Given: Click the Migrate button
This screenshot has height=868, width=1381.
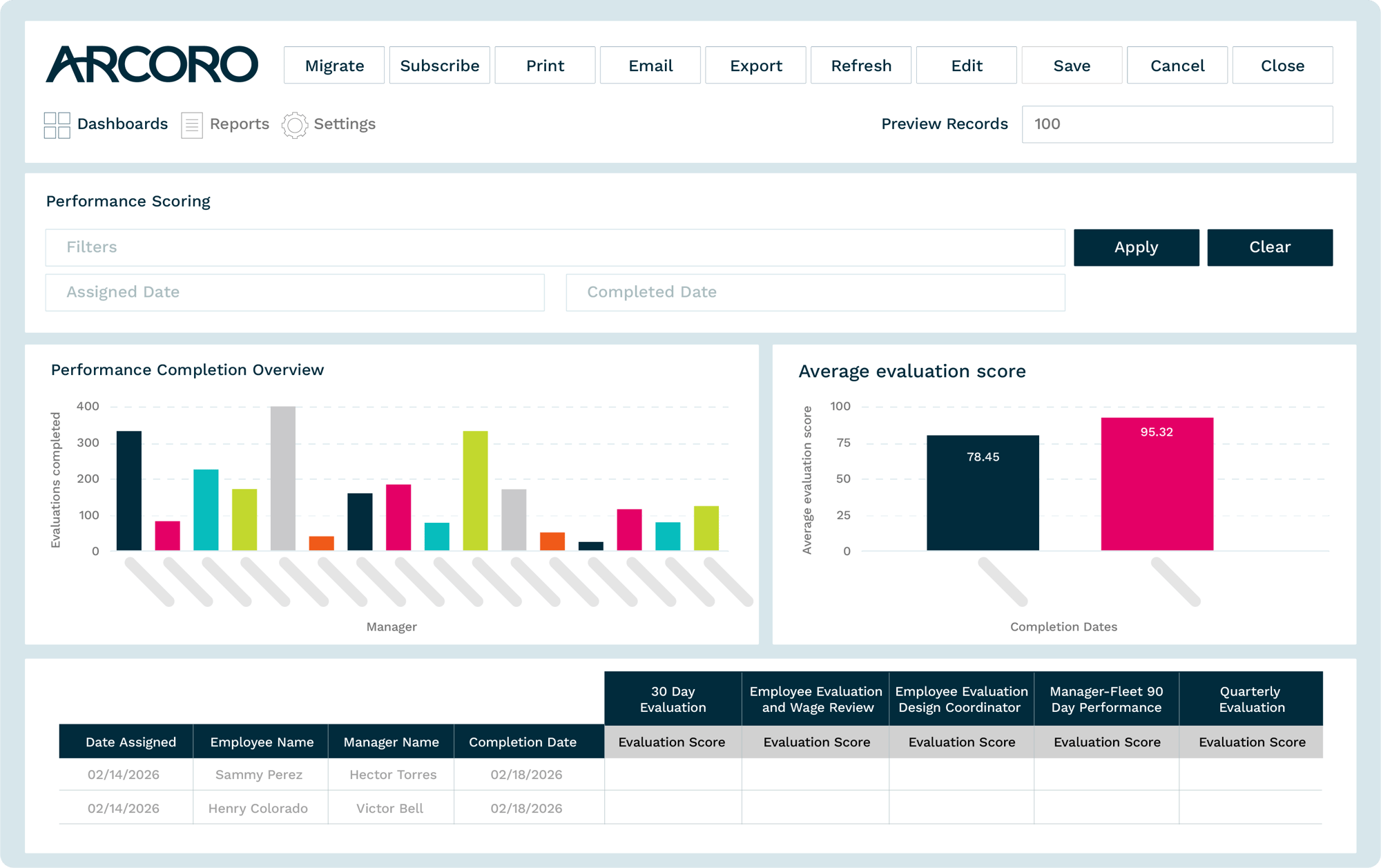Looking at the screenshot, I should click(334, 66).
